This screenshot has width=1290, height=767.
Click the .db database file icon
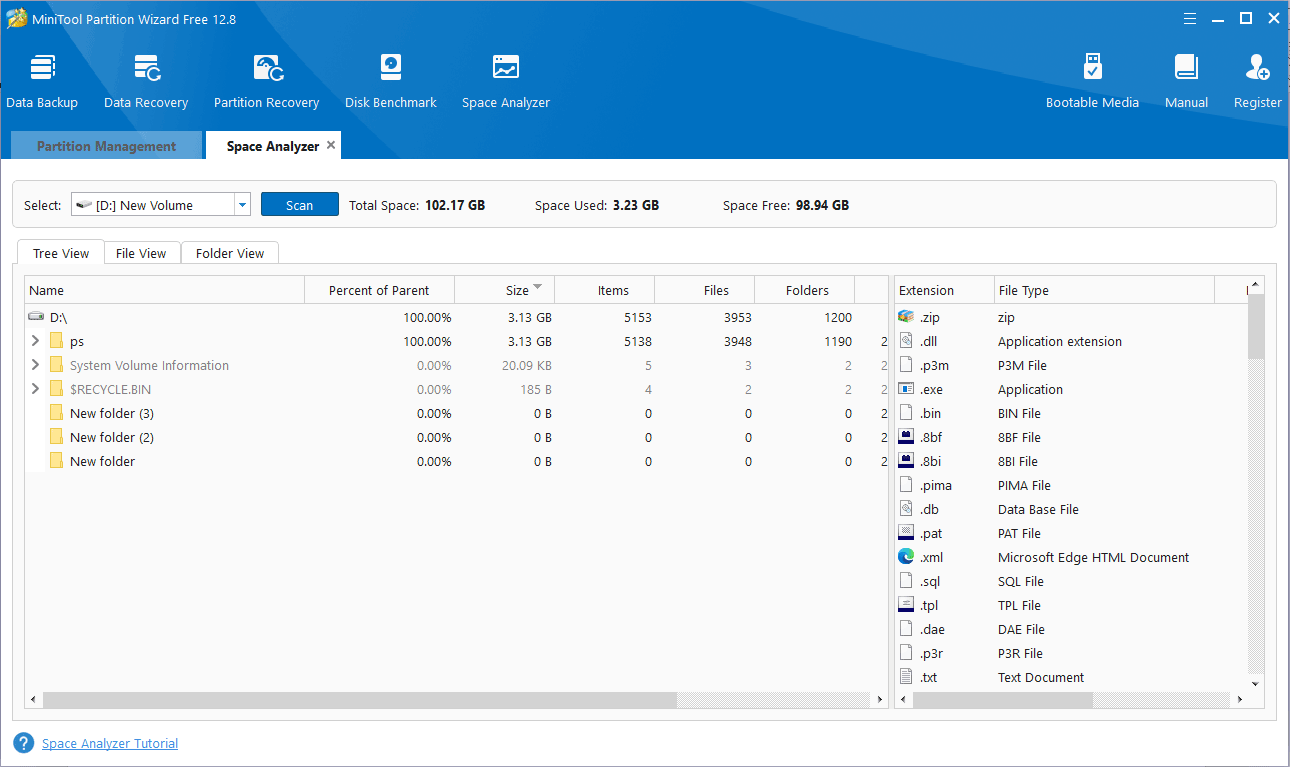[x=906, y=509]
